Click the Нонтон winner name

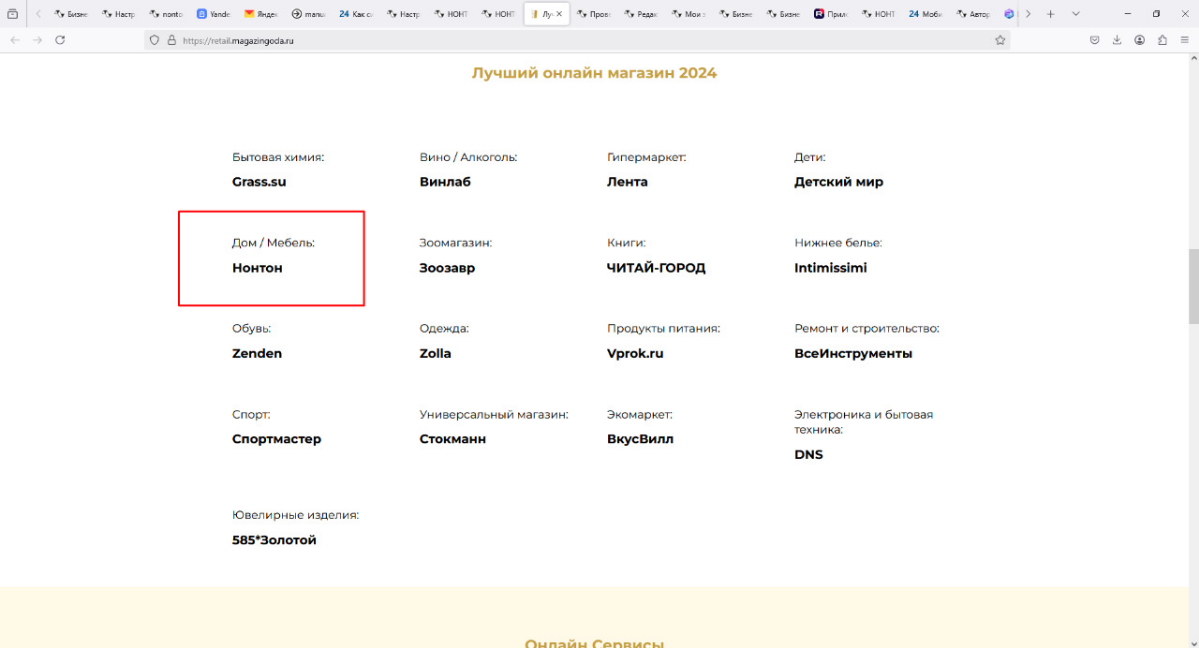257,268
